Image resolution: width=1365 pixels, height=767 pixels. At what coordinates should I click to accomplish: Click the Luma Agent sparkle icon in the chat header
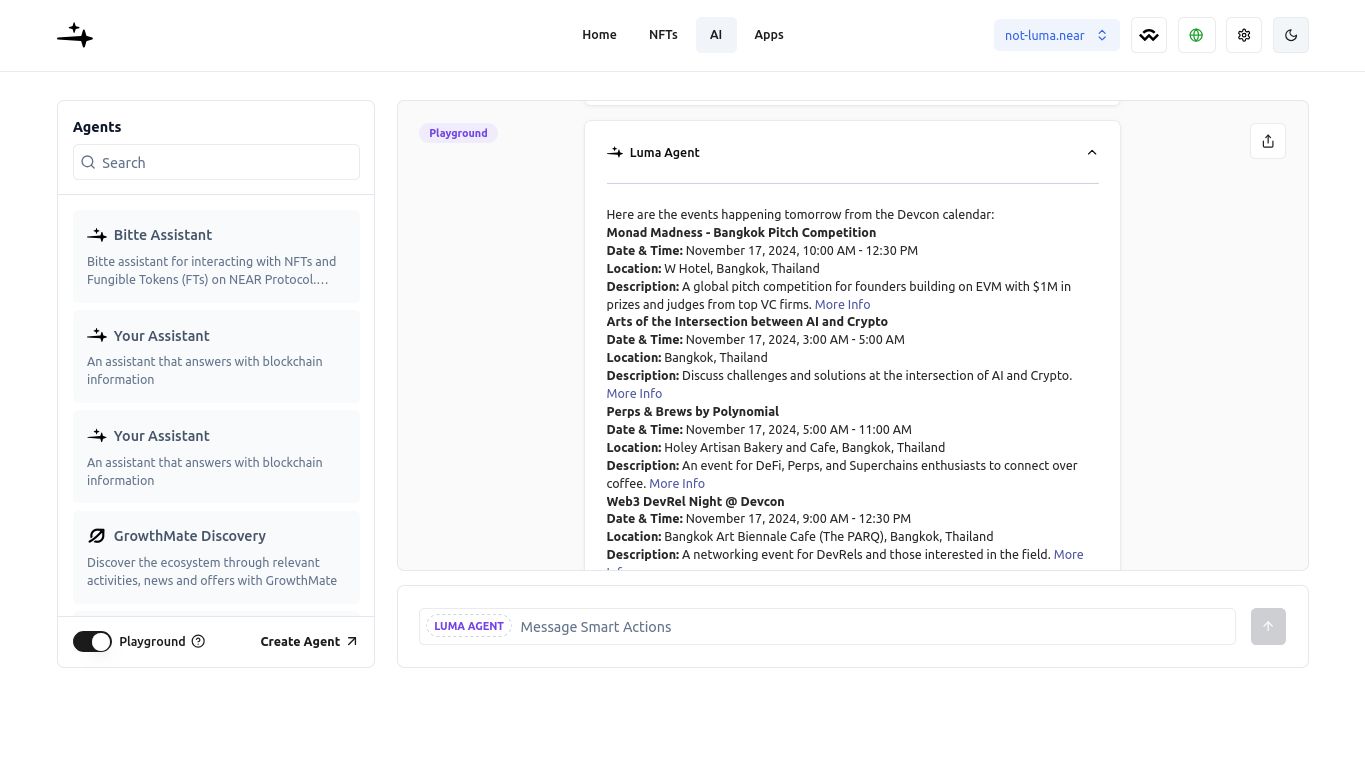pyautogui.click(x=615, y=152)
